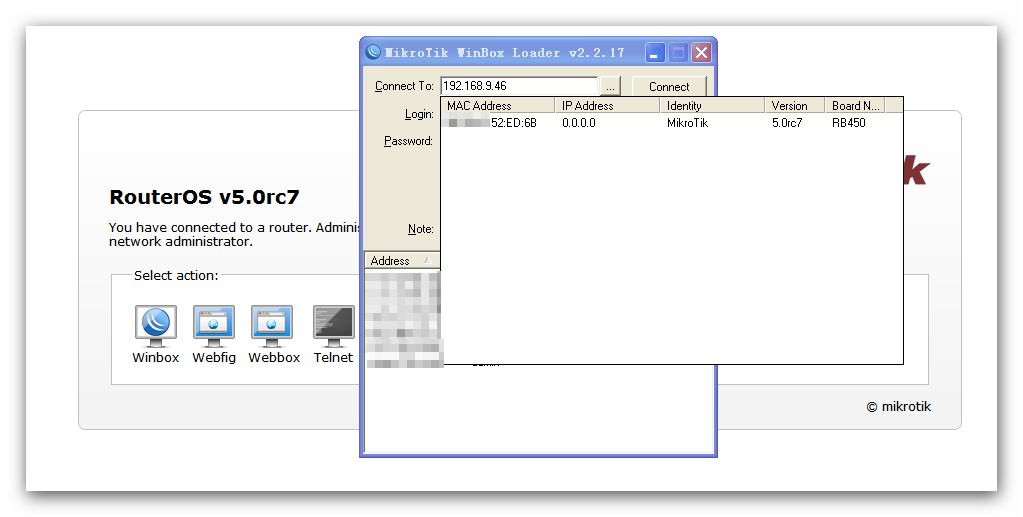Sort saved list by Address column
The height and width of the screenshot is (517, 1023).
point(402,260)
